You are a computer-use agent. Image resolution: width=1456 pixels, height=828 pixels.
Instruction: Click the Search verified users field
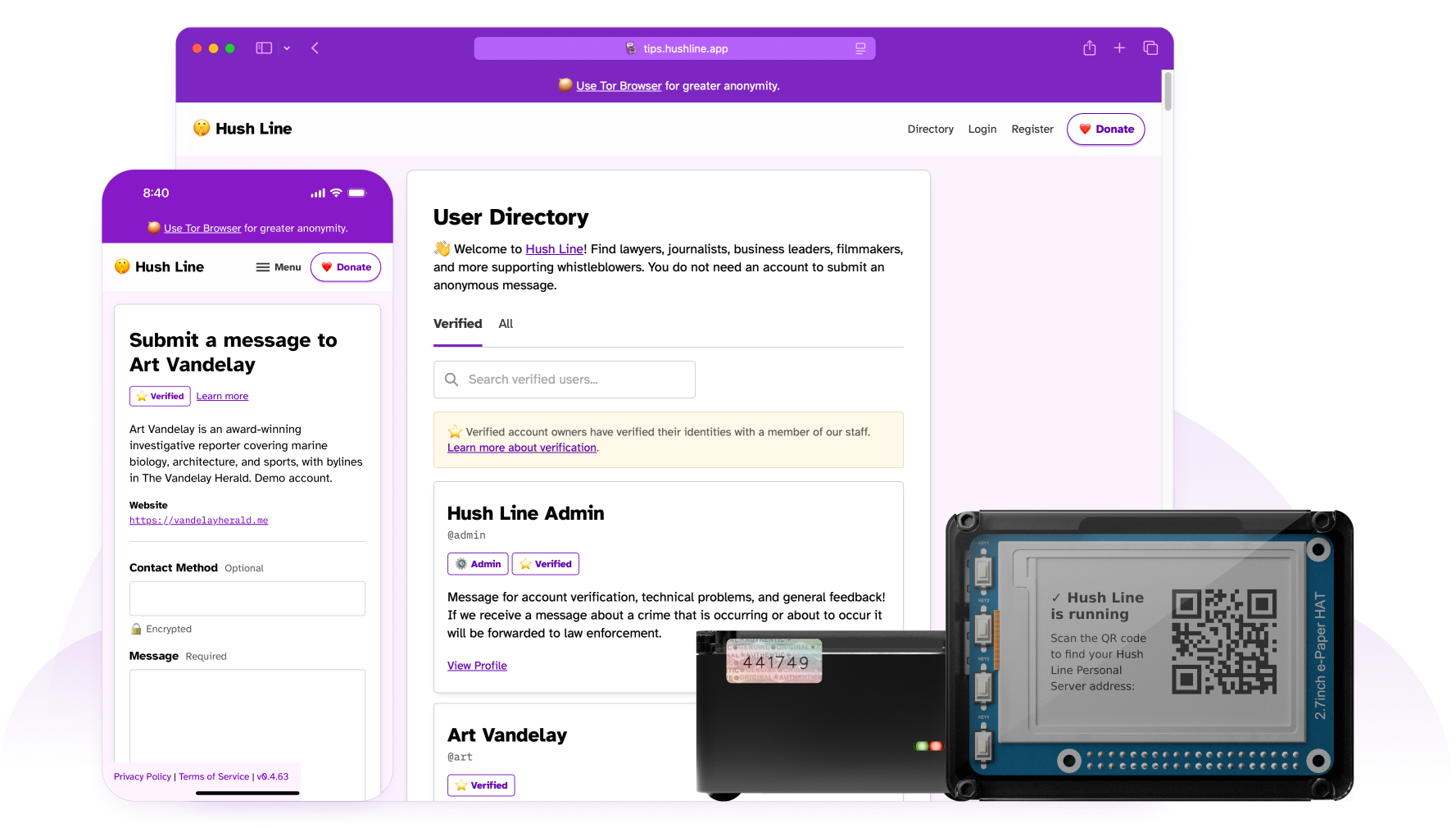tap(565, 380)
